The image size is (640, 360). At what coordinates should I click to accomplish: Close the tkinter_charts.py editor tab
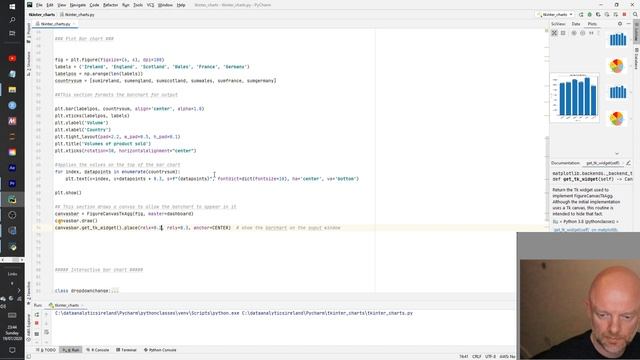click(74, 24)
